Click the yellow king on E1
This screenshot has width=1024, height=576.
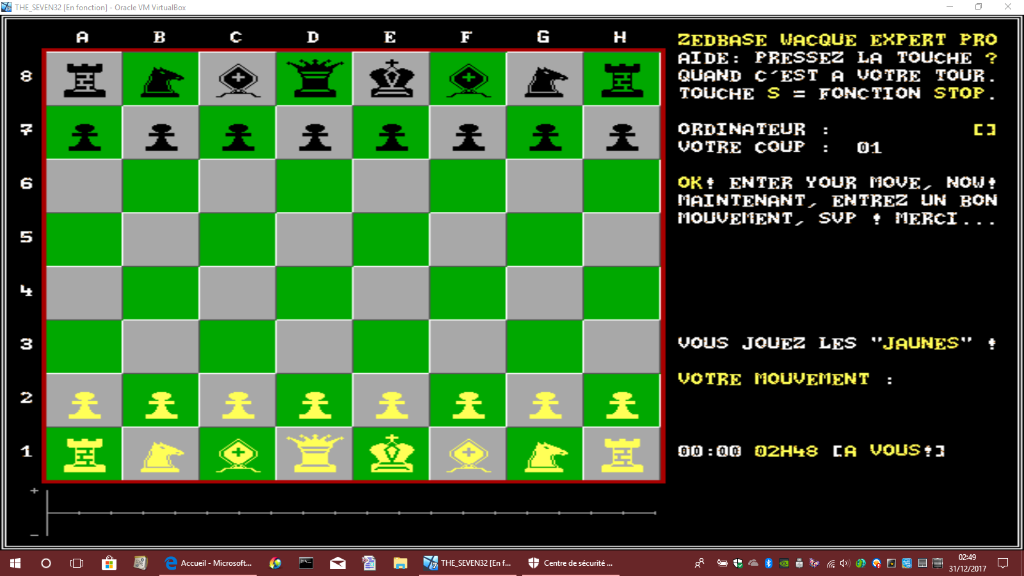tap(390, 454)
